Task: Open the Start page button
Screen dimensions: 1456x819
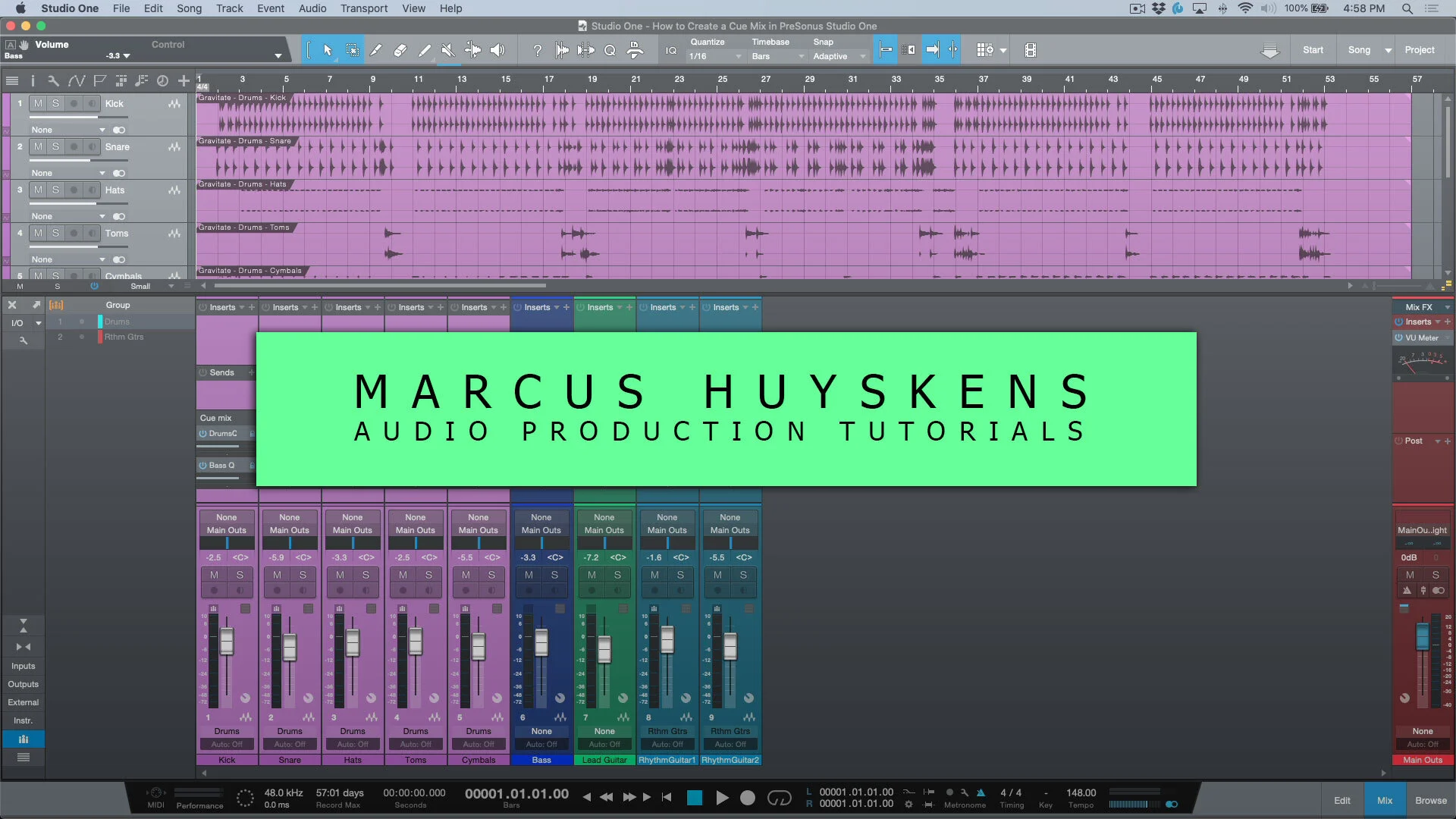Action: 1313,50
